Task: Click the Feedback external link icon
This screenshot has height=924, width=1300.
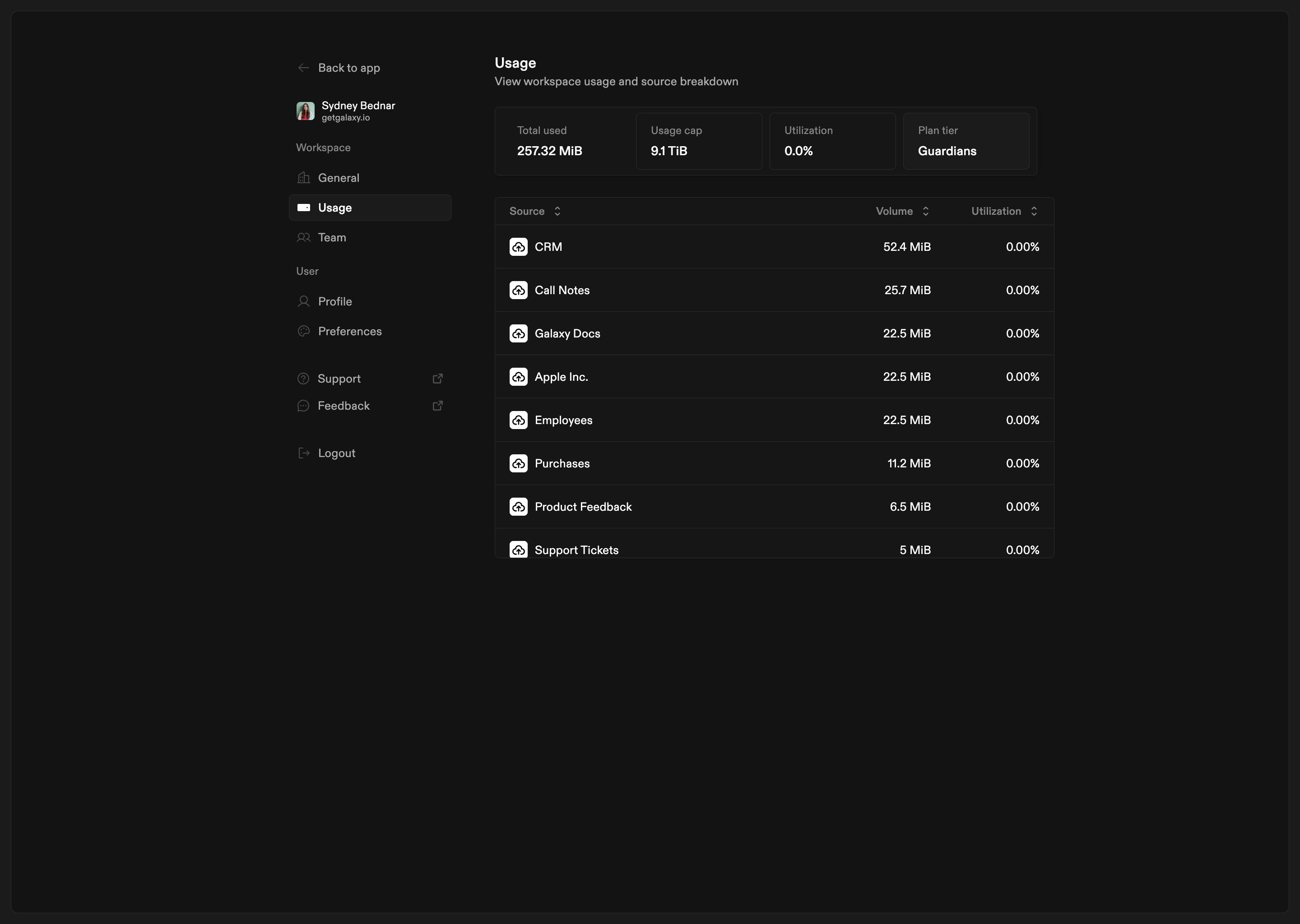Action: click(437, 406)
